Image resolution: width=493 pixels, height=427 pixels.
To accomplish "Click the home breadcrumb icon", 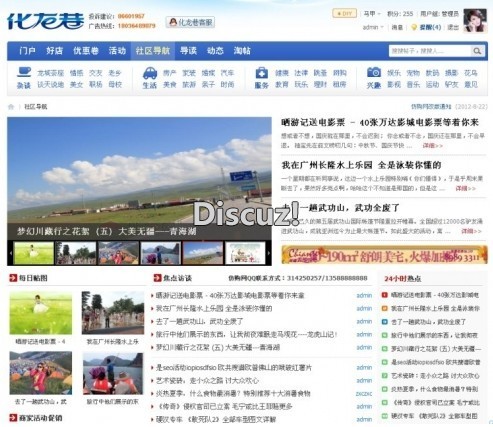I will coord(11,107).
